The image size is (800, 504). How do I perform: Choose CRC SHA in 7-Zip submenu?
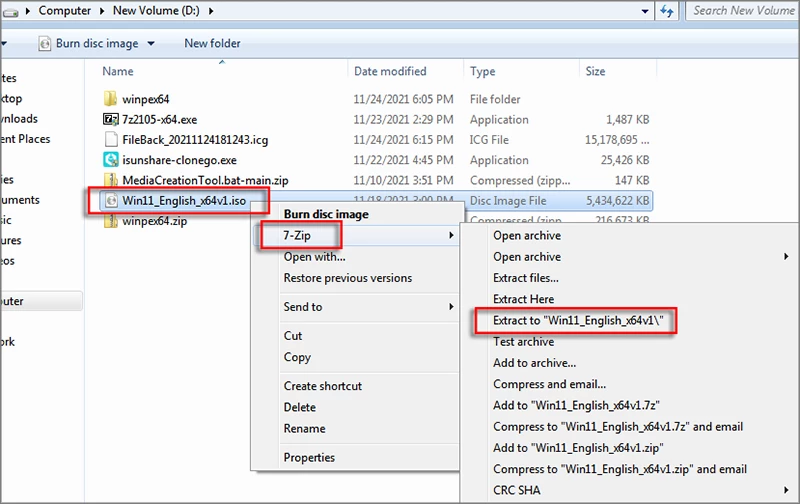[x=516, y=490]
